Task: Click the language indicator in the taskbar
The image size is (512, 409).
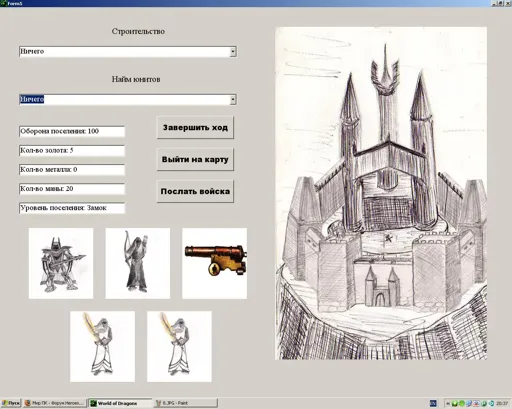Action: 433,403
